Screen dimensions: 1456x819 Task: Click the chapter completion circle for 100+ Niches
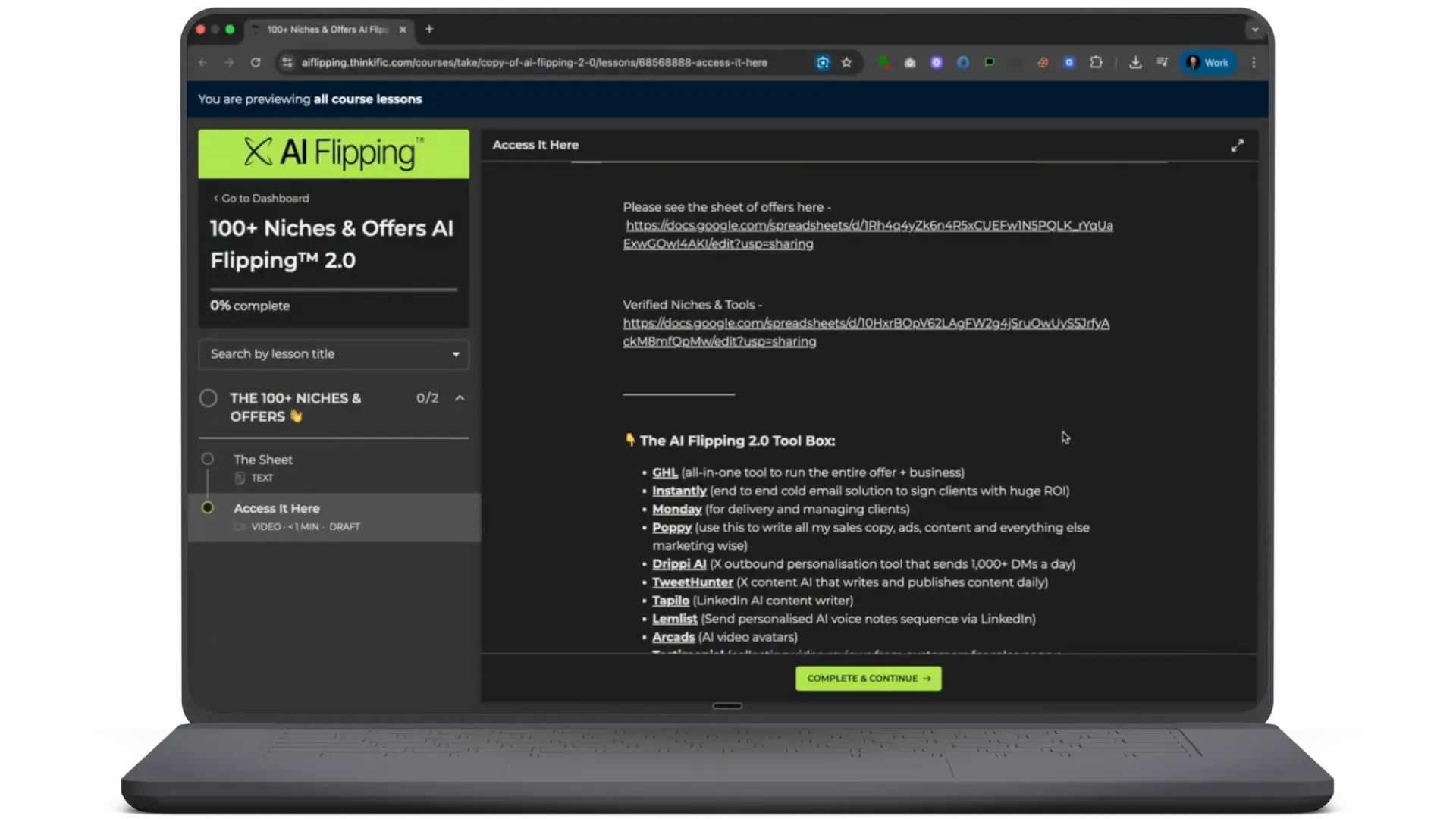(209, 398)
